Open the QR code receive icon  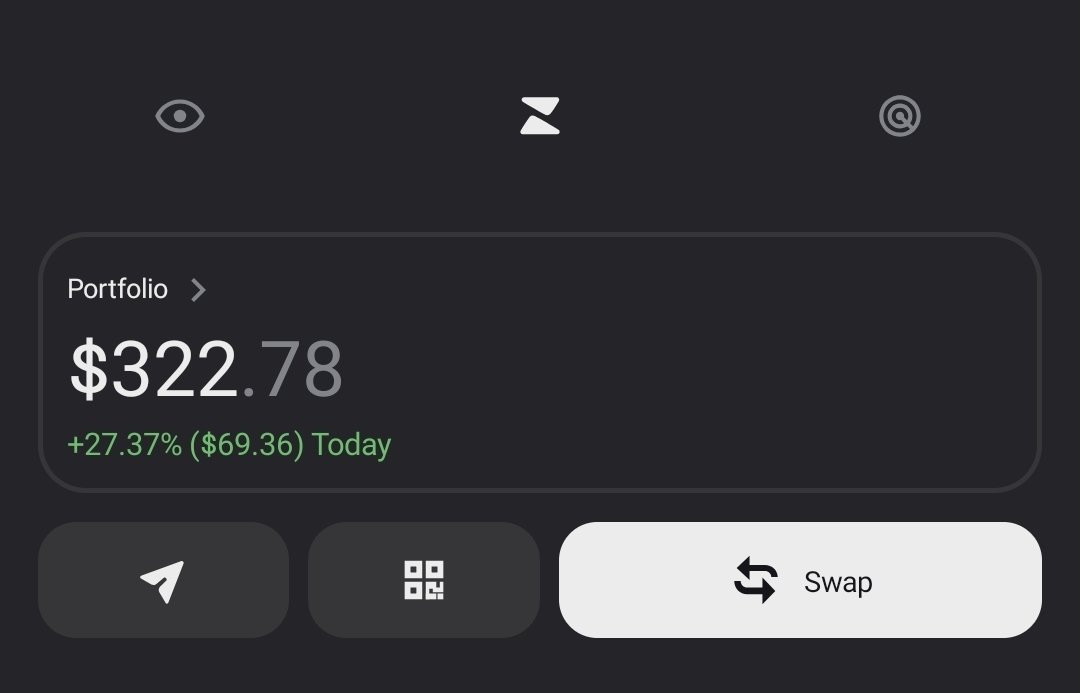pos(424,580)
